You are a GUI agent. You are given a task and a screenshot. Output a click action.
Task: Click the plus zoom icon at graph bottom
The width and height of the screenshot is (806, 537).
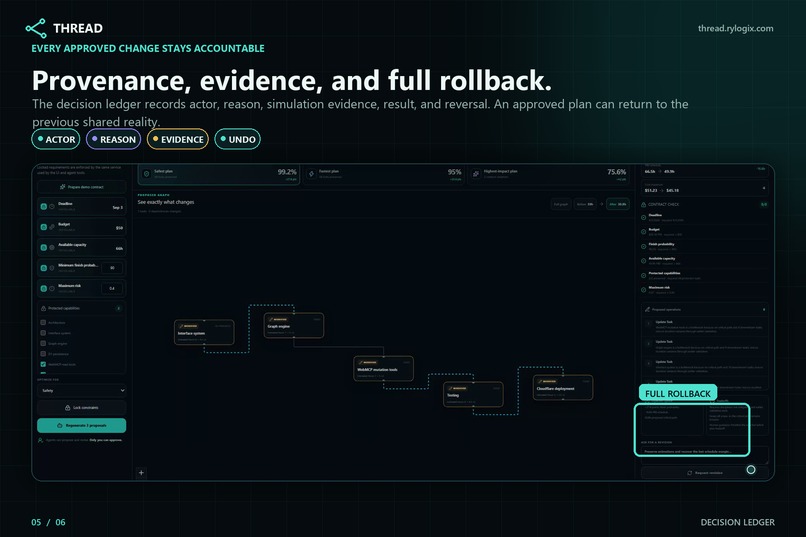(141, 473)
